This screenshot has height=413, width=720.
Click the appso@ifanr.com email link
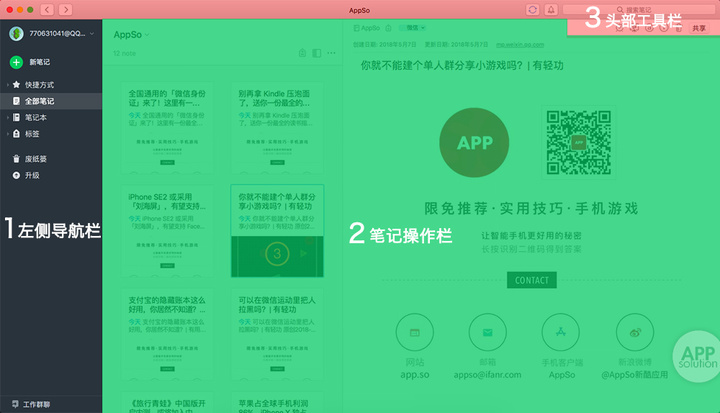coord(488,374)
